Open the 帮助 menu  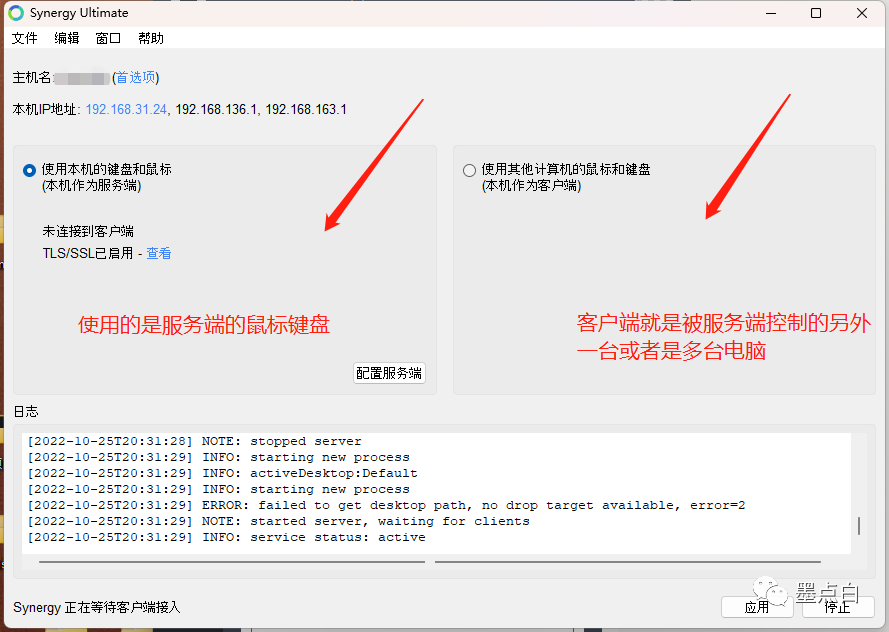click(x=150, y=38)
